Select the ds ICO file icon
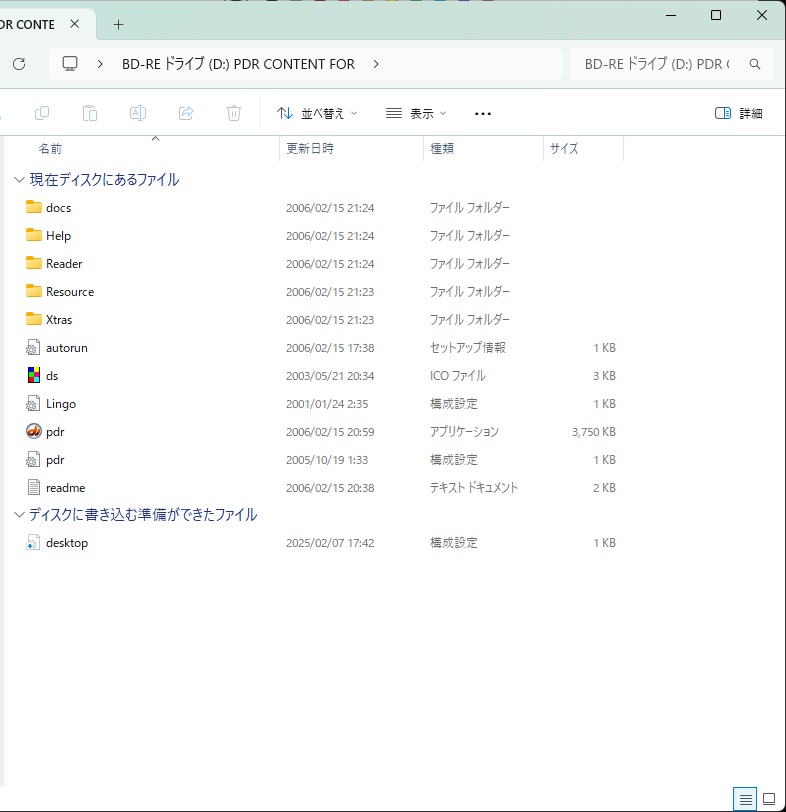This screenshot has width=786, height=812. (x=34, y=376)
